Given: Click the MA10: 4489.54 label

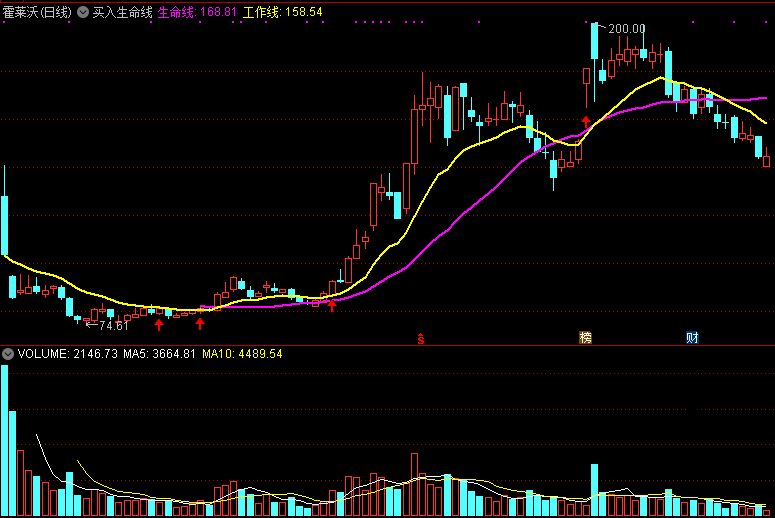Looking at the screenshot, I should (x=242, y=354).
